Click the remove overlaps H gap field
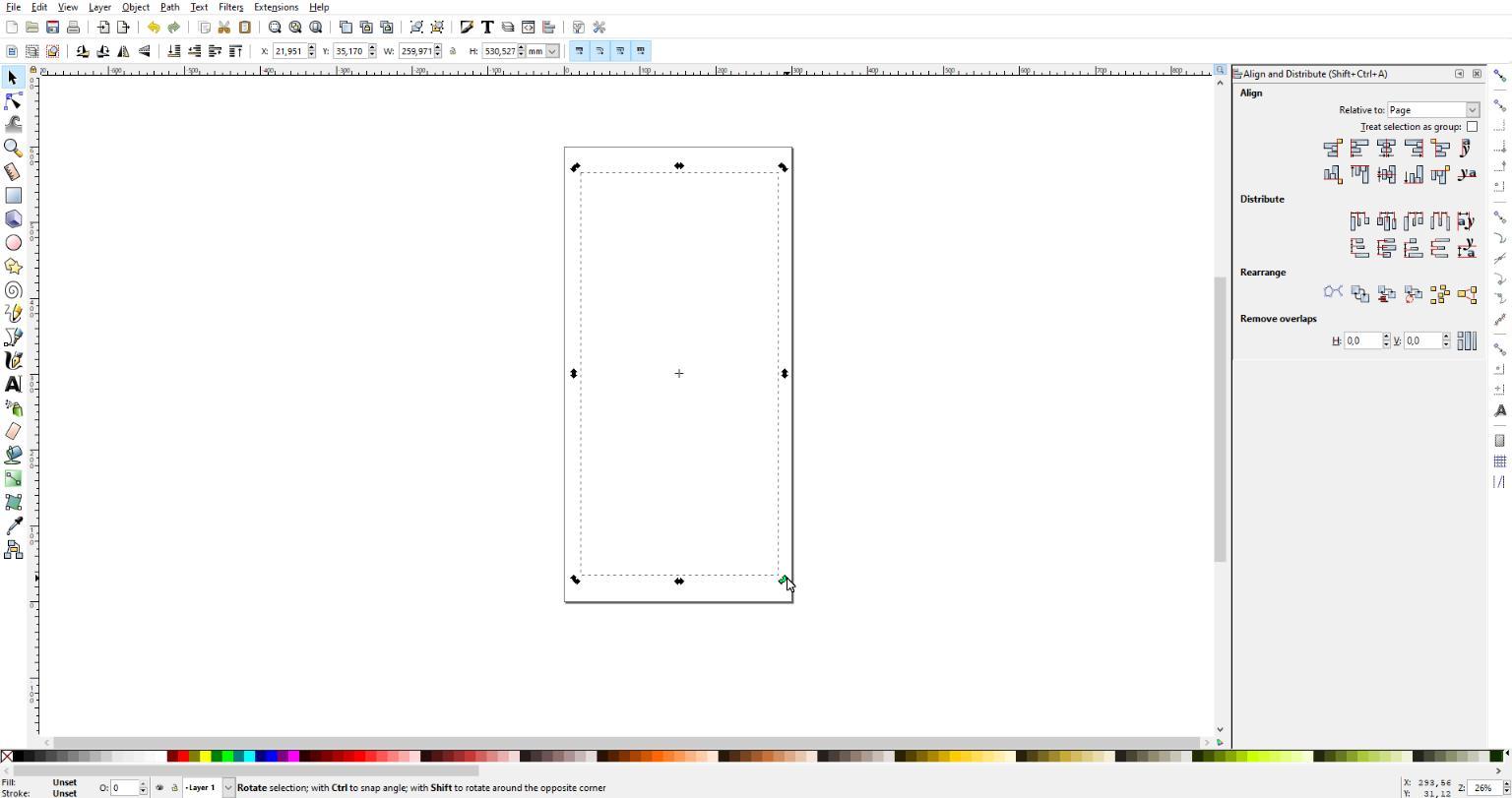 click(1361, 340)
